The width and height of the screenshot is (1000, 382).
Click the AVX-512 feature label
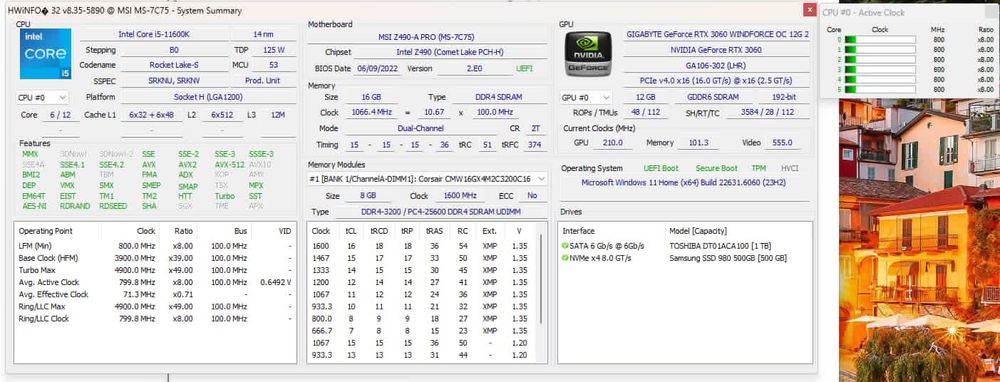point(229,164)
